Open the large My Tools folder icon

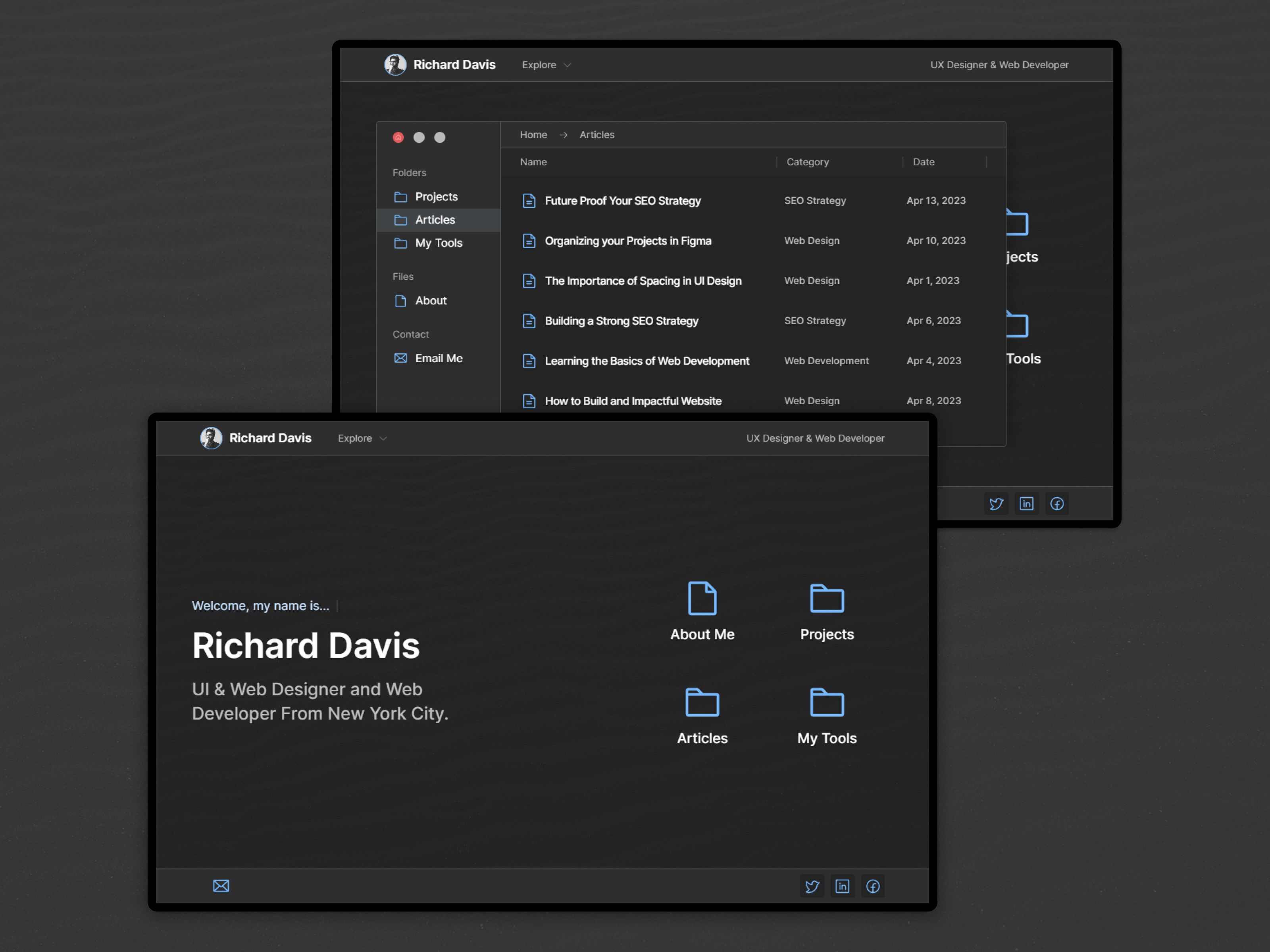point(827,702)
